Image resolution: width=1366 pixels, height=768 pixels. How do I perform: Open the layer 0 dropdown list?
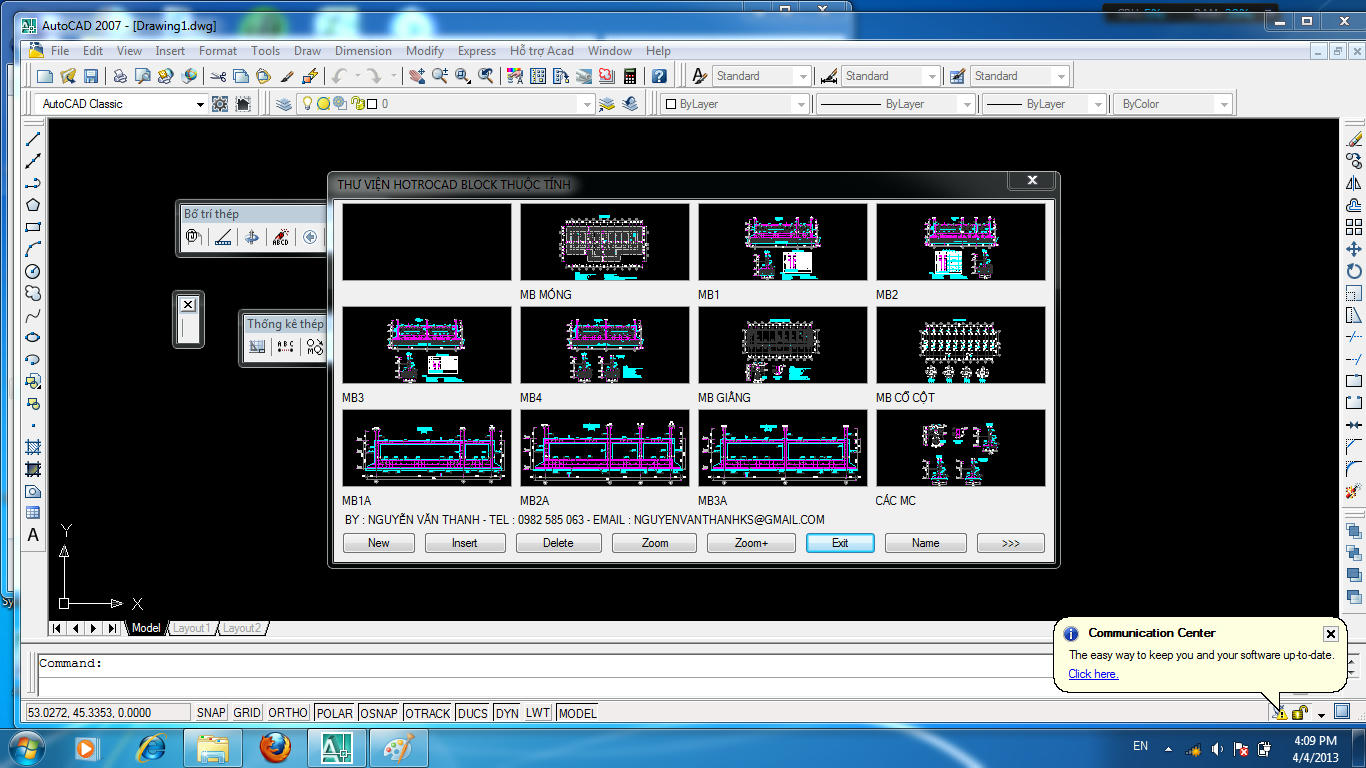(587, 104)
